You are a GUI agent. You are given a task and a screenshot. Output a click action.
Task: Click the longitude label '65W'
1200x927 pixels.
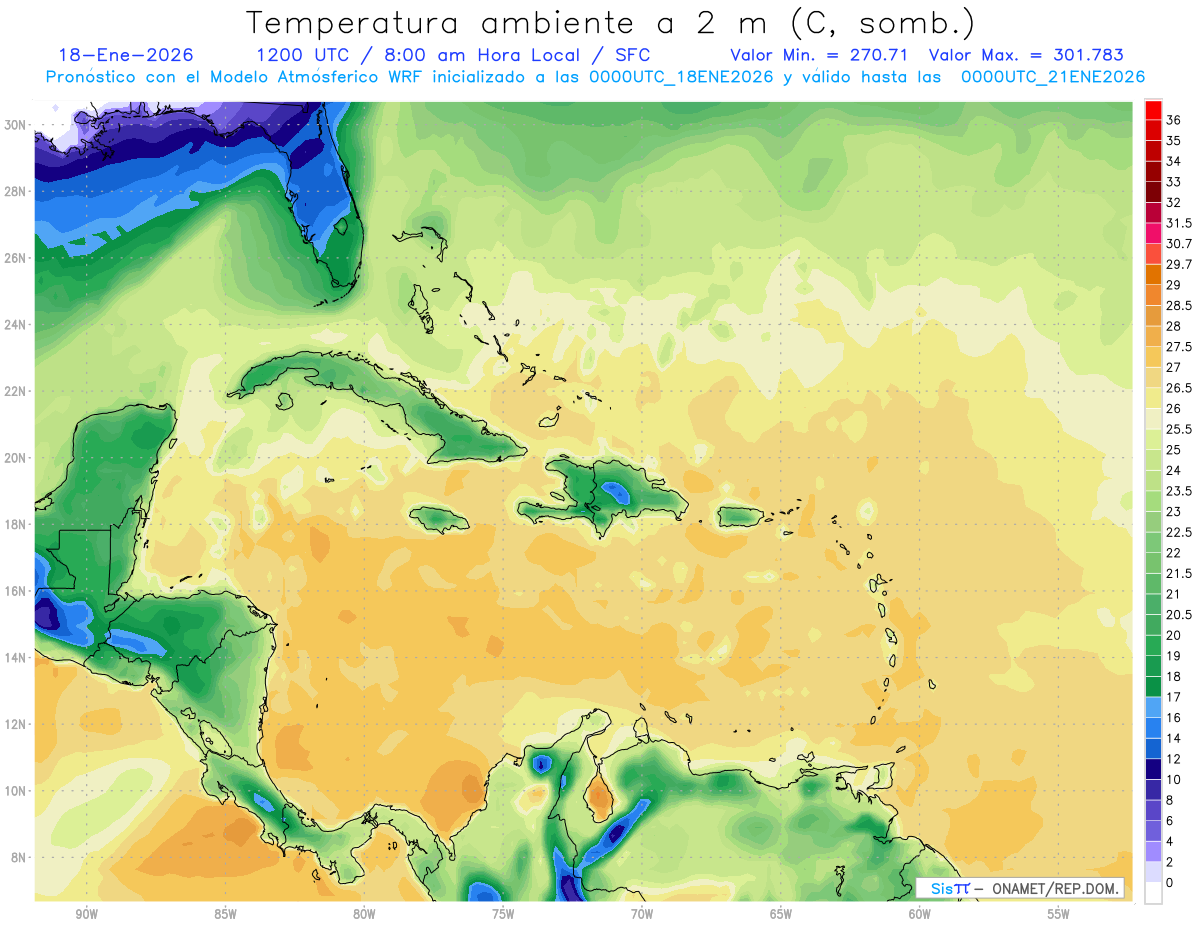pyautogui.click(x=781, y=914)
